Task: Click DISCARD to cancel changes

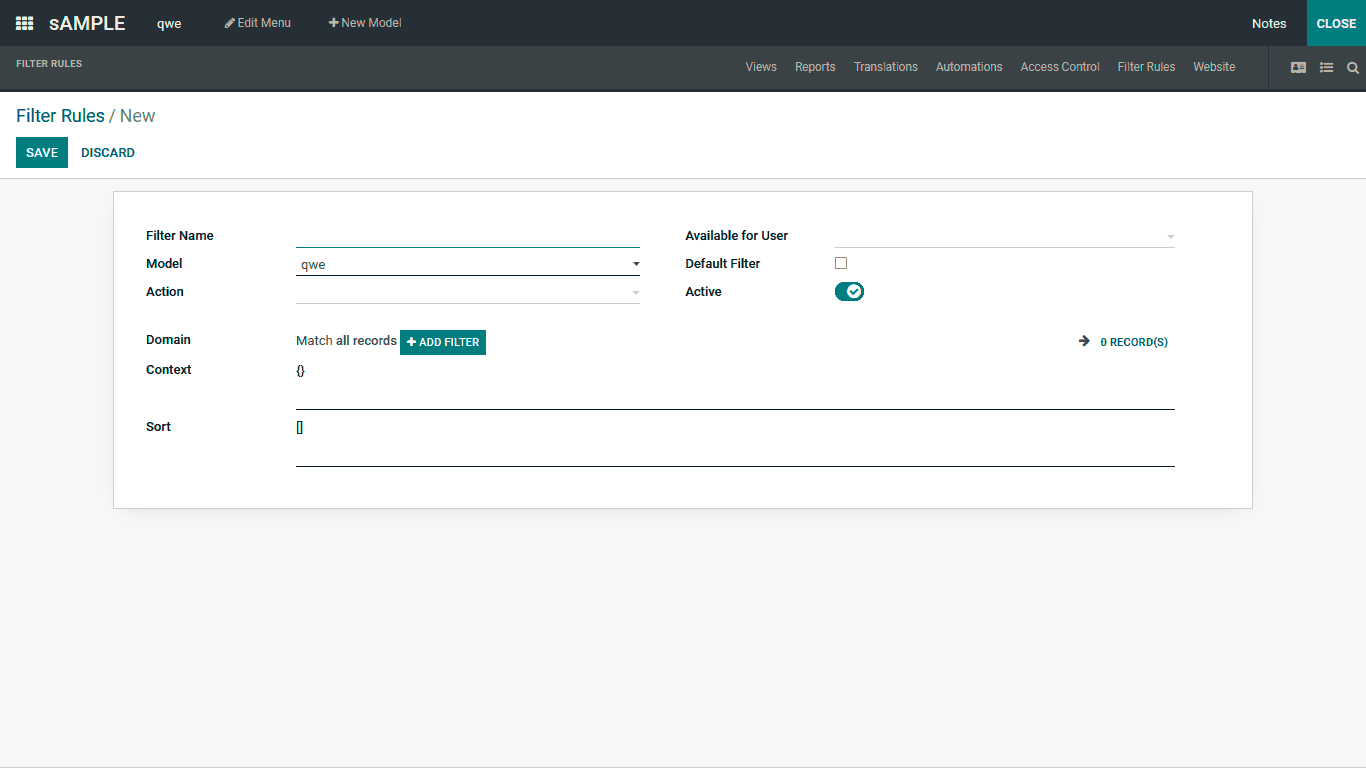Action: pyautogui.click(x=107, y=152)
